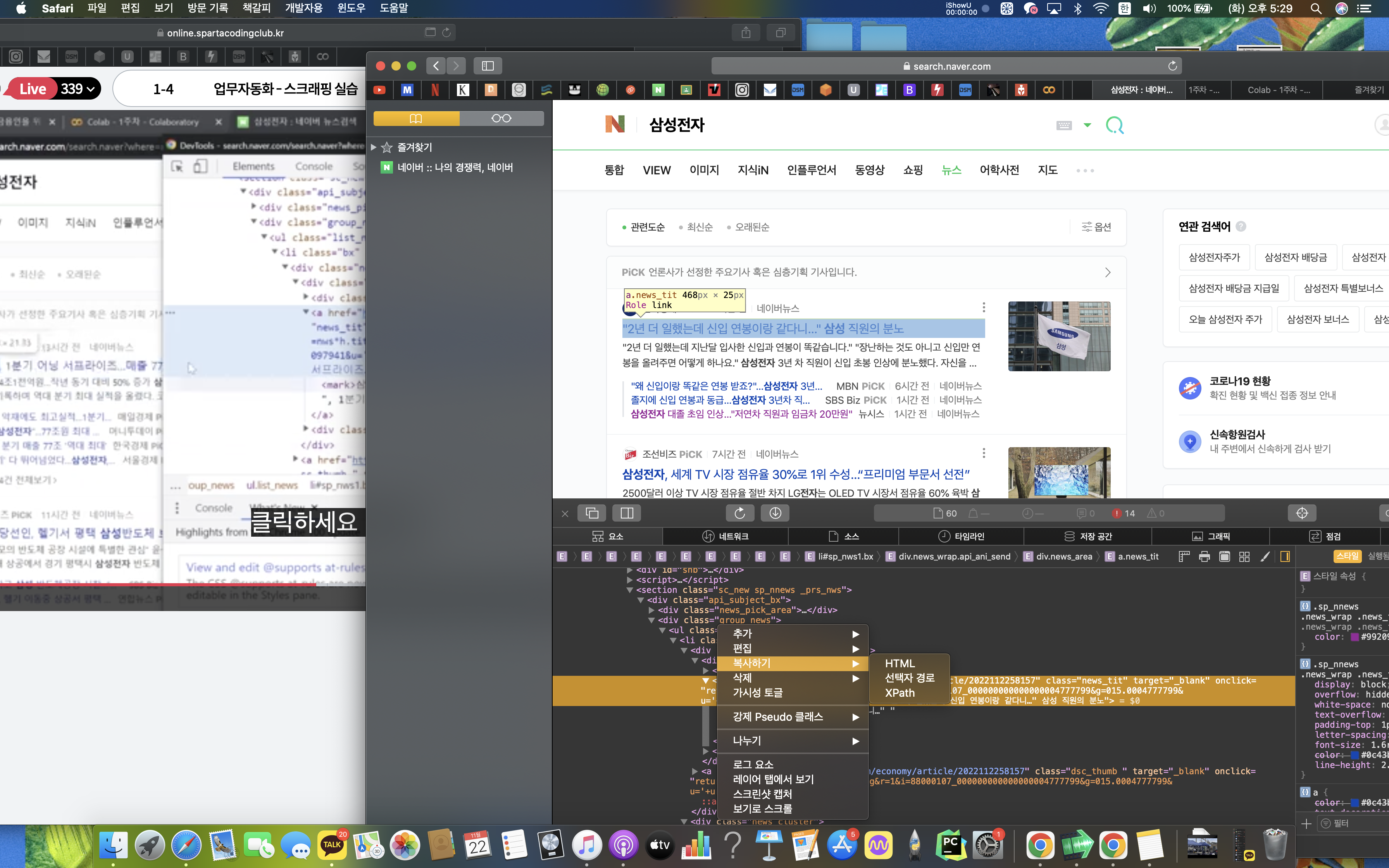Open PyCharm from the Dock
Image resolution: width=1389 pixels, height=868 pixels.
tap(951, 845)
